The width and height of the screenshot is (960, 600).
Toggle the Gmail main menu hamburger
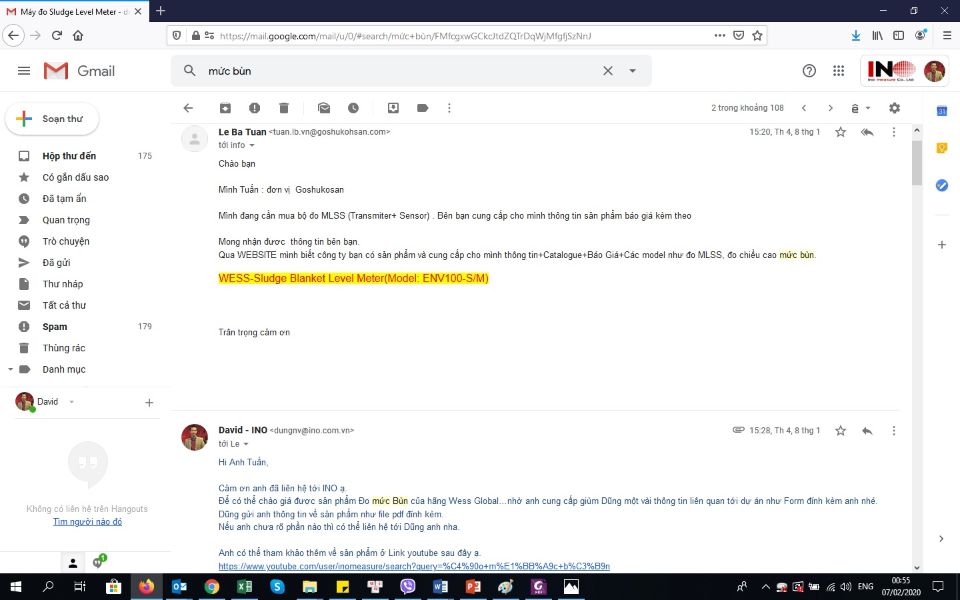24,71
